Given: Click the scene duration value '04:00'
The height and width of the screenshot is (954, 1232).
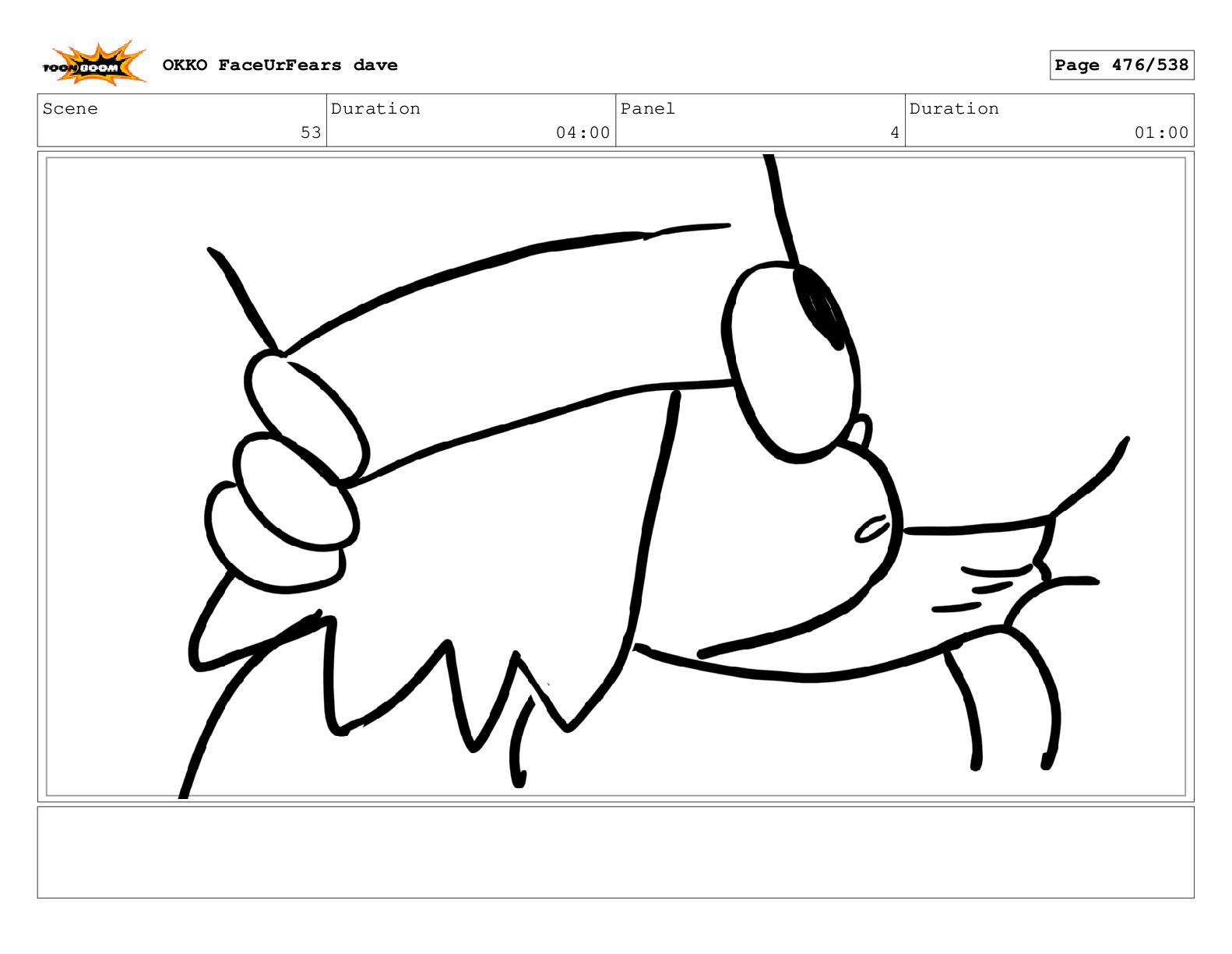Looking at the screenshot, I should (x=583, y=132).
